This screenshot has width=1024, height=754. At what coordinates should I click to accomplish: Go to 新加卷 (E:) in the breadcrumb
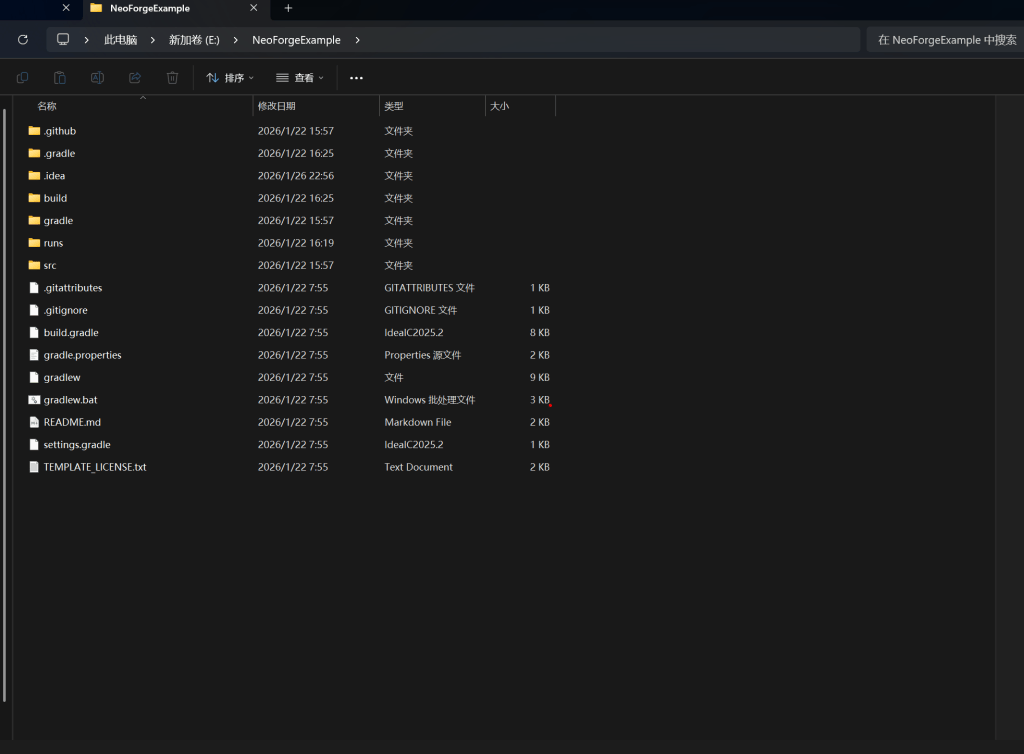pos(194,40)
